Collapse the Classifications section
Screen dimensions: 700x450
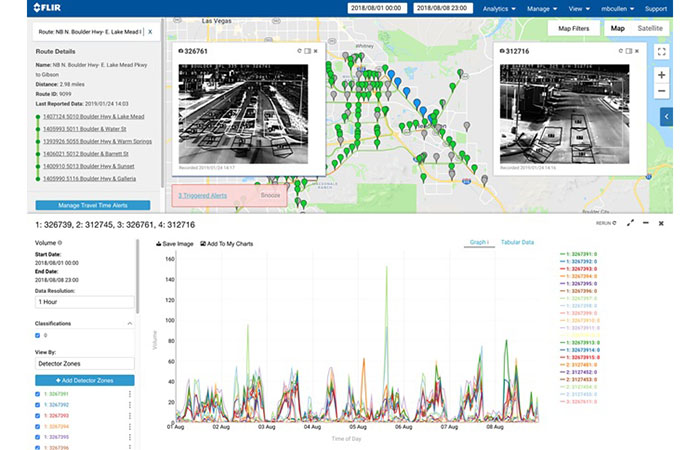coord(129,323)
